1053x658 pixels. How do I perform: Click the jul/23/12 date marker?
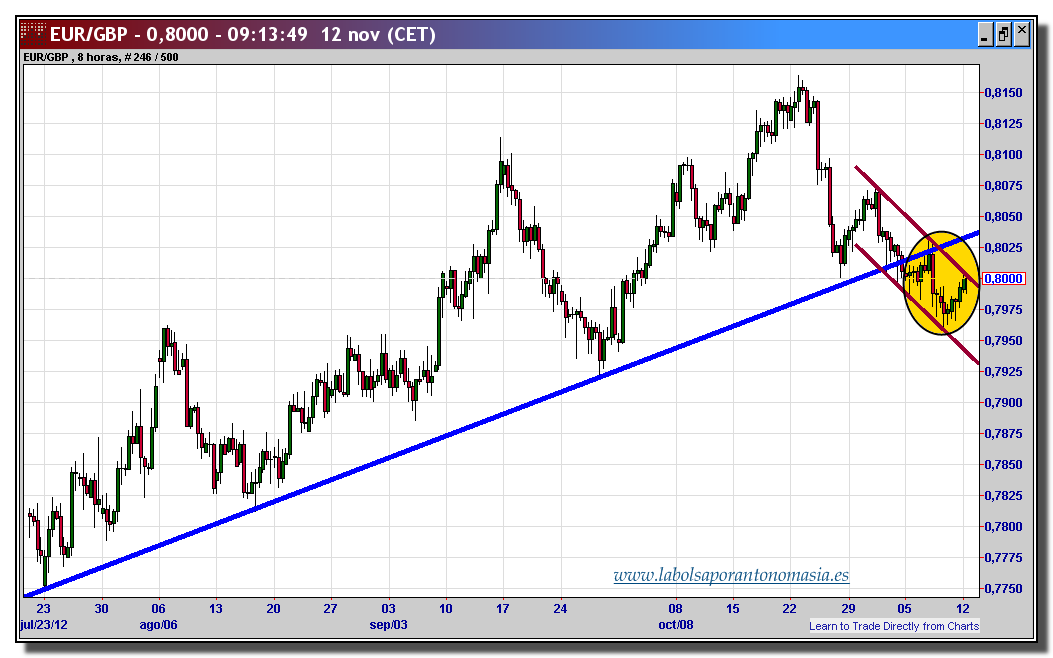tap(41, 624)
